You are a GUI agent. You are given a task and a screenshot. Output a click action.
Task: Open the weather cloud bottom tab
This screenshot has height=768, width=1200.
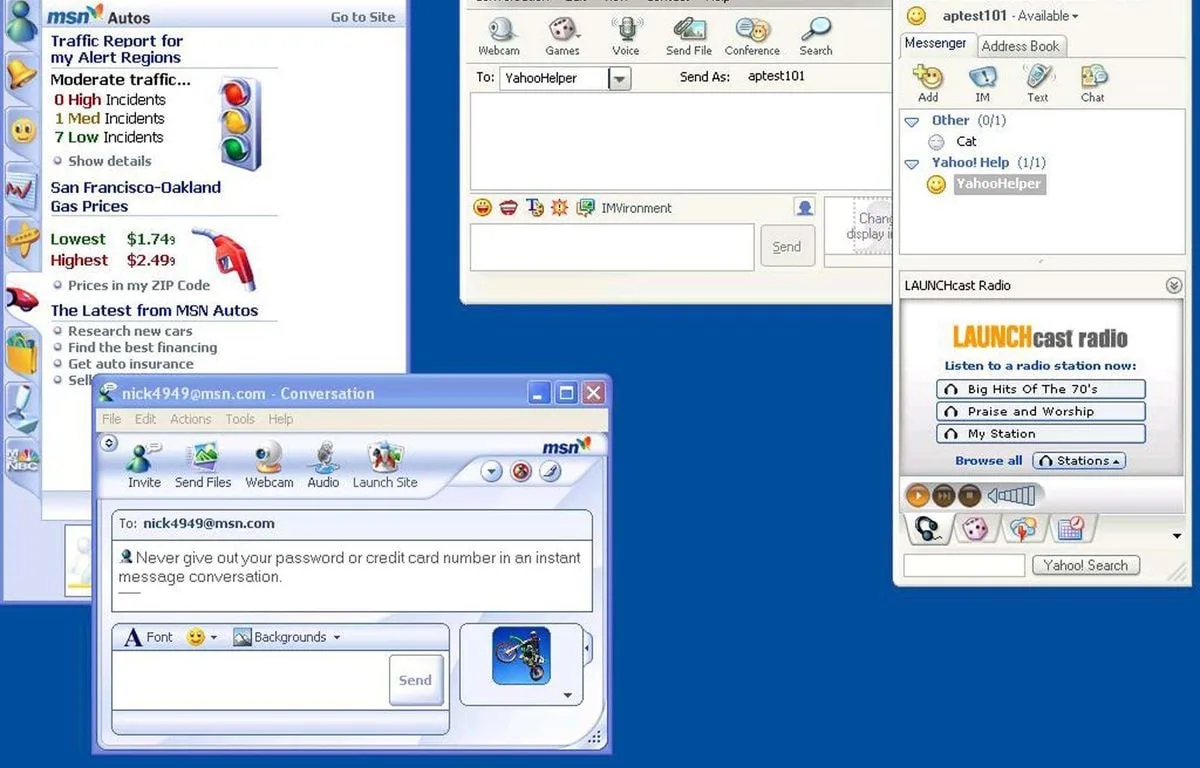point(1022,528)
